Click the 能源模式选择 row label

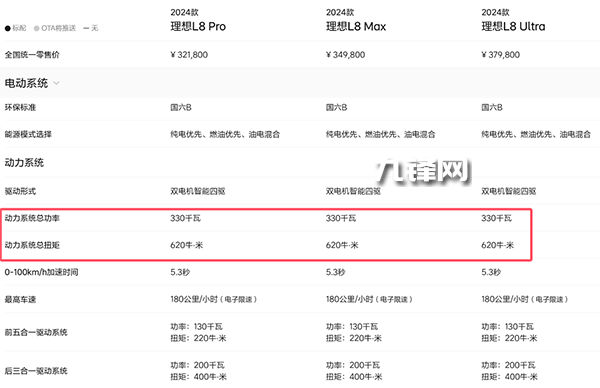28,134
